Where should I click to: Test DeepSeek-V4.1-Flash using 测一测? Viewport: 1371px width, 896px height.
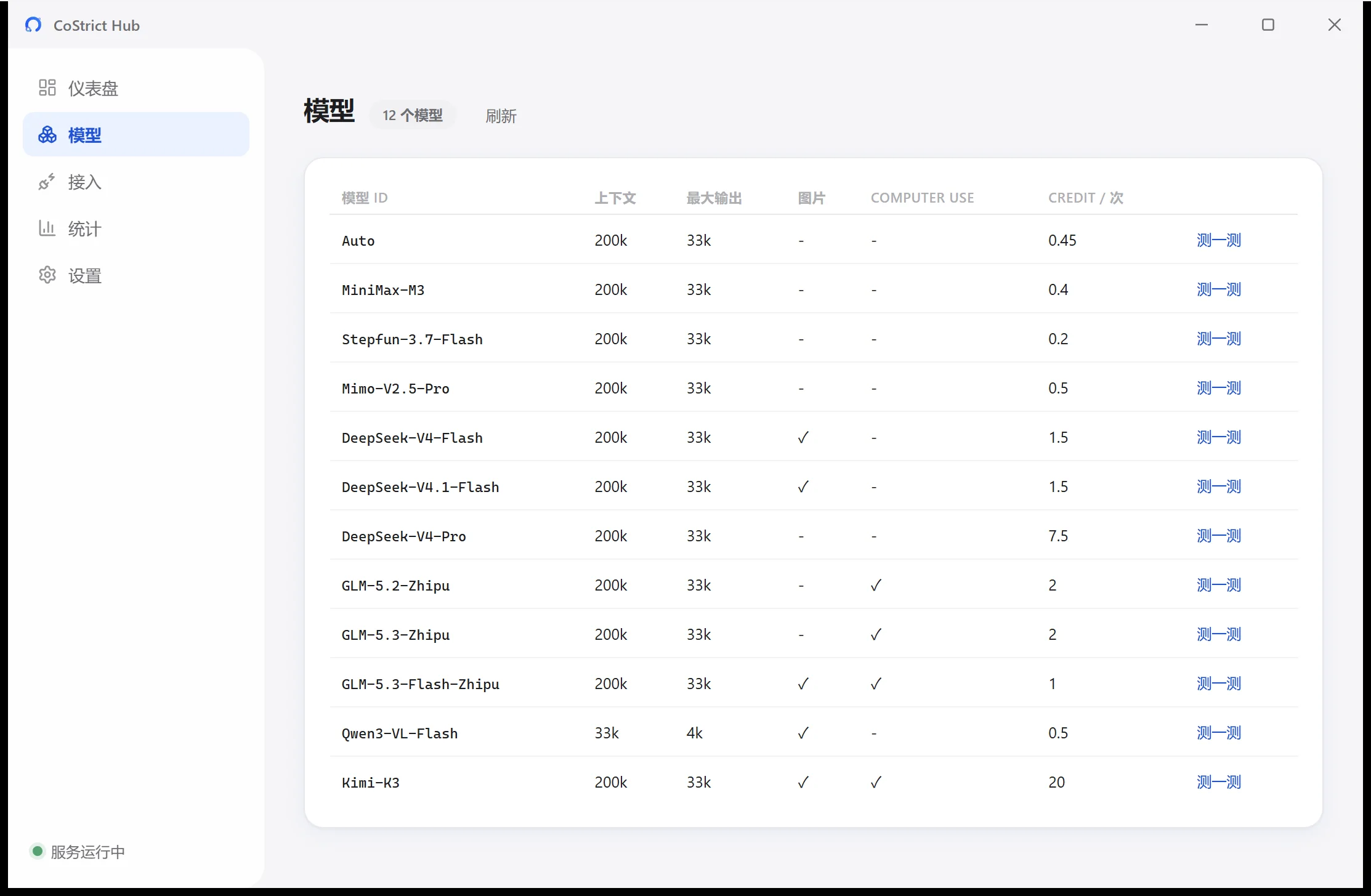click(x=1219, y=486)
